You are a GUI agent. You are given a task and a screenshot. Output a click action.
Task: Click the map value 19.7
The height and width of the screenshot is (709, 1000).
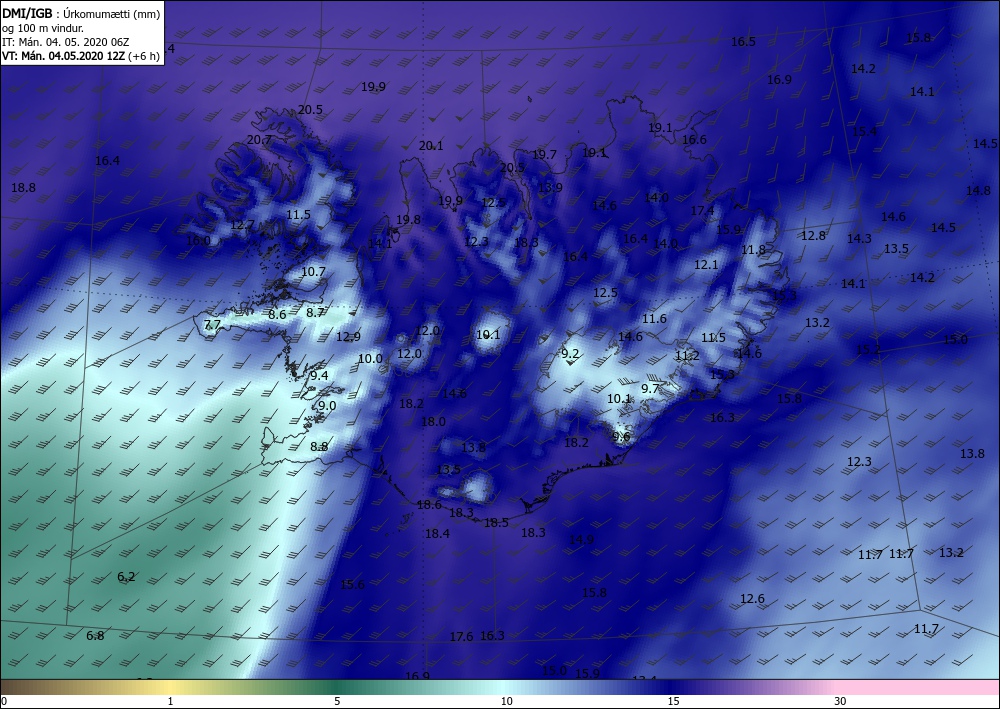[x=544, y=155]
